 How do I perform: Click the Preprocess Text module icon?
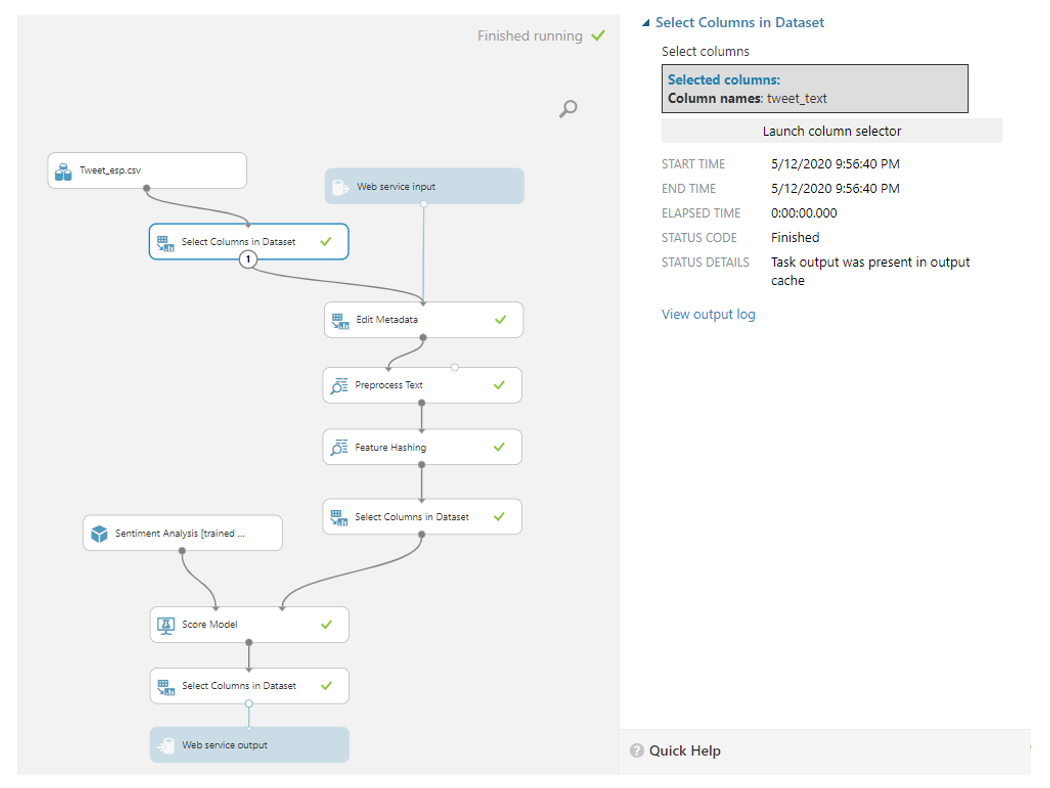(x=339, y=385)
